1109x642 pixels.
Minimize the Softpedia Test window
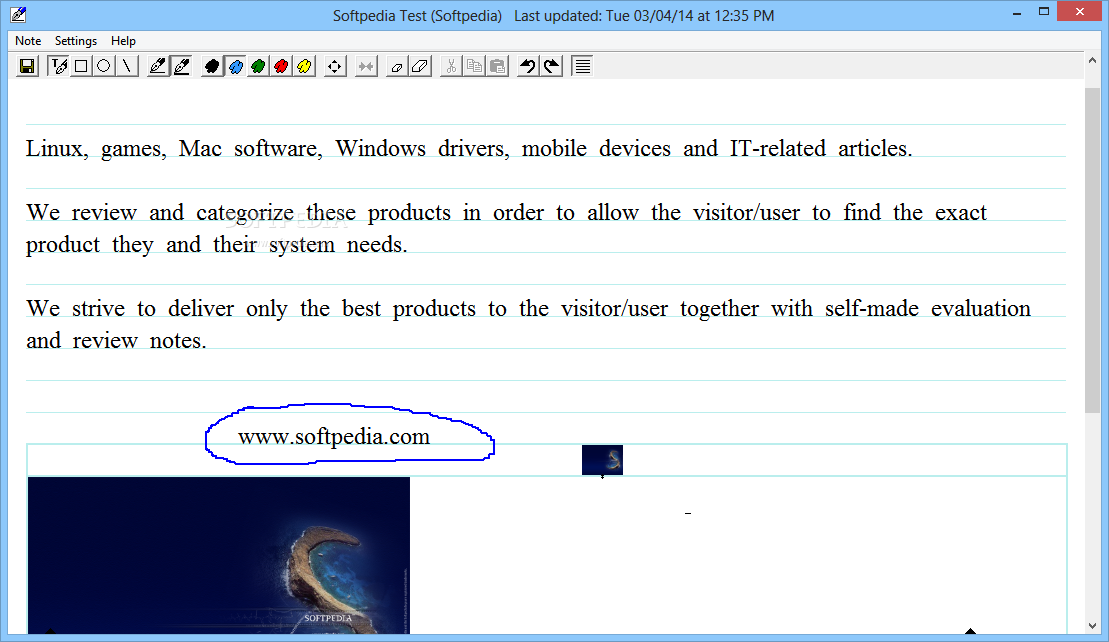tap(1017, 13)
